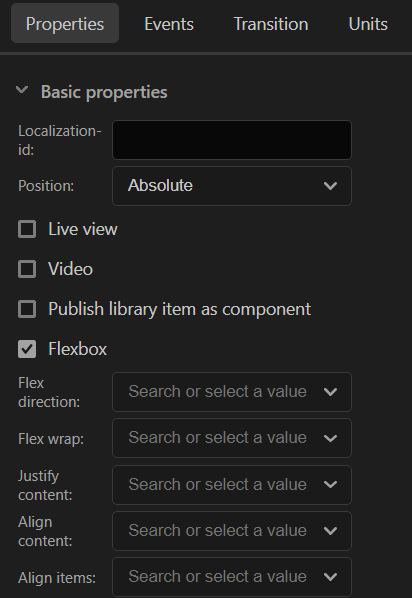Uncheck the Flexbox checkbox
The height and width of the screenshot is (598, 412).
(x=27, y=349)
